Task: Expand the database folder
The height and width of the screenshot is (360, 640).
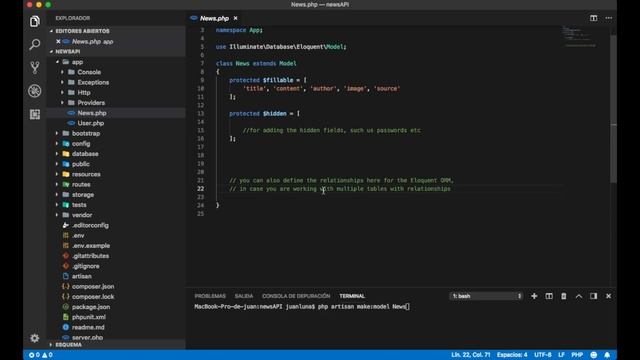Action: 85,154
